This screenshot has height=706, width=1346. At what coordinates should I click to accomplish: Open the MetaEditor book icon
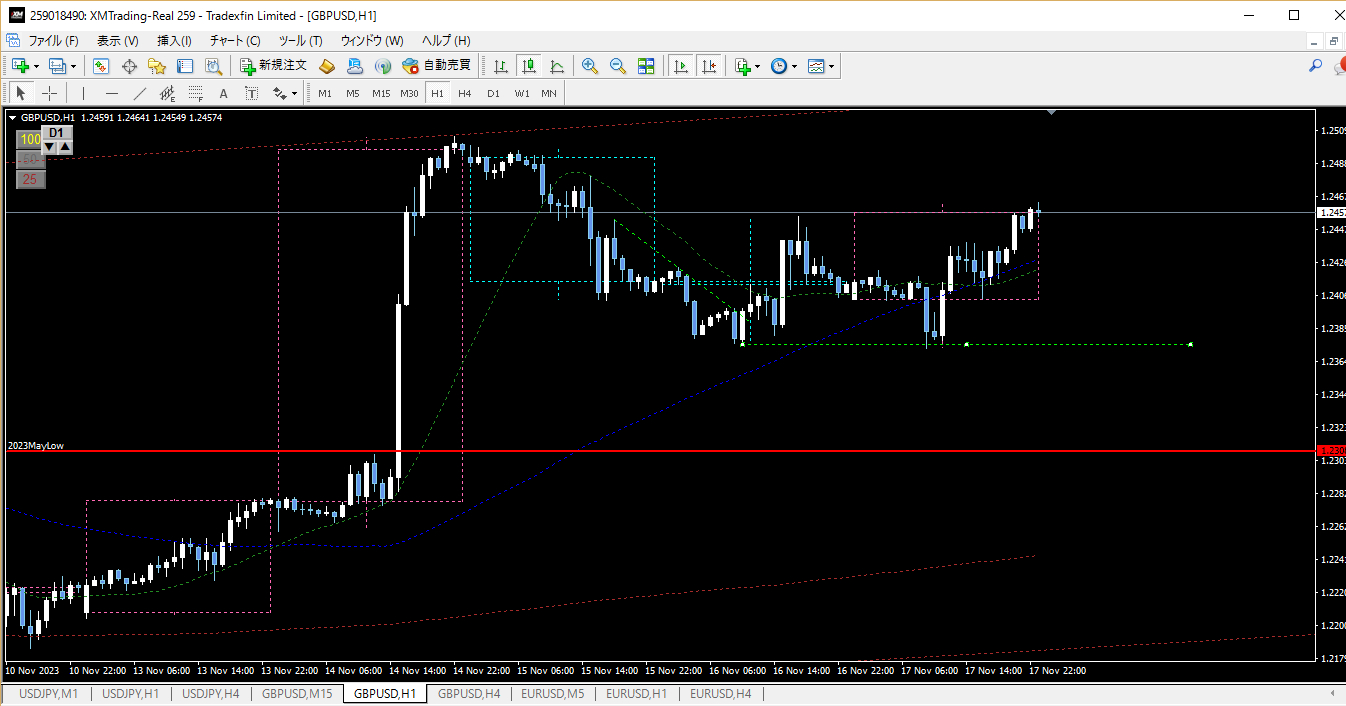pyautogui.click(x=327, y=66)
